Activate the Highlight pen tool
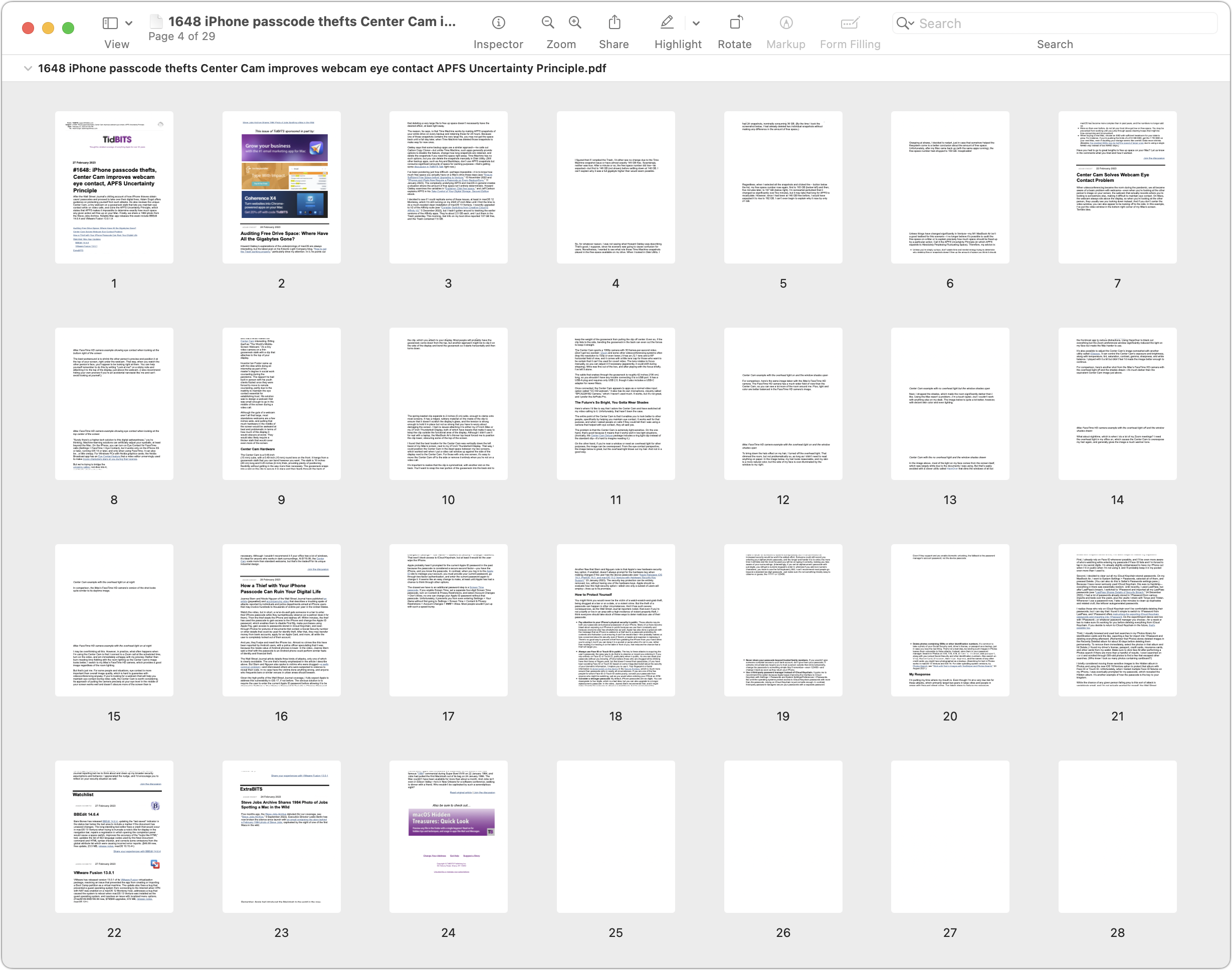Viewport: 1232px width, 970px height. [667, 23]
